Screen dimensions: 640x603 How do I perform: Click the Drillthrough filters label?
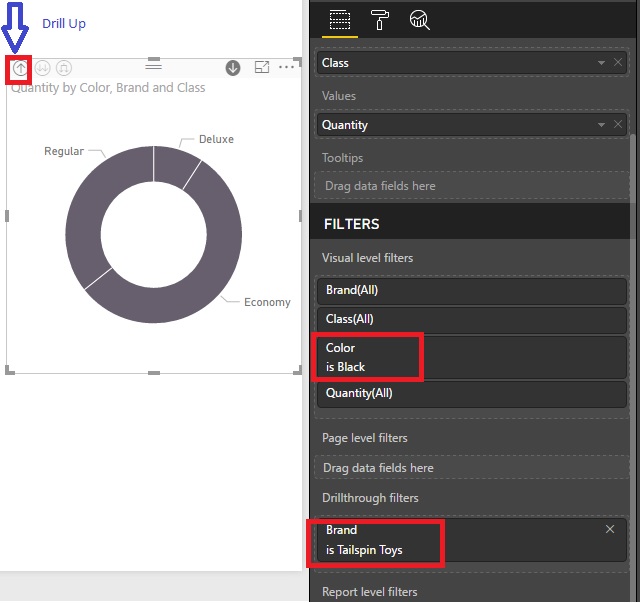pyautogui.click(x=370, y=498)
